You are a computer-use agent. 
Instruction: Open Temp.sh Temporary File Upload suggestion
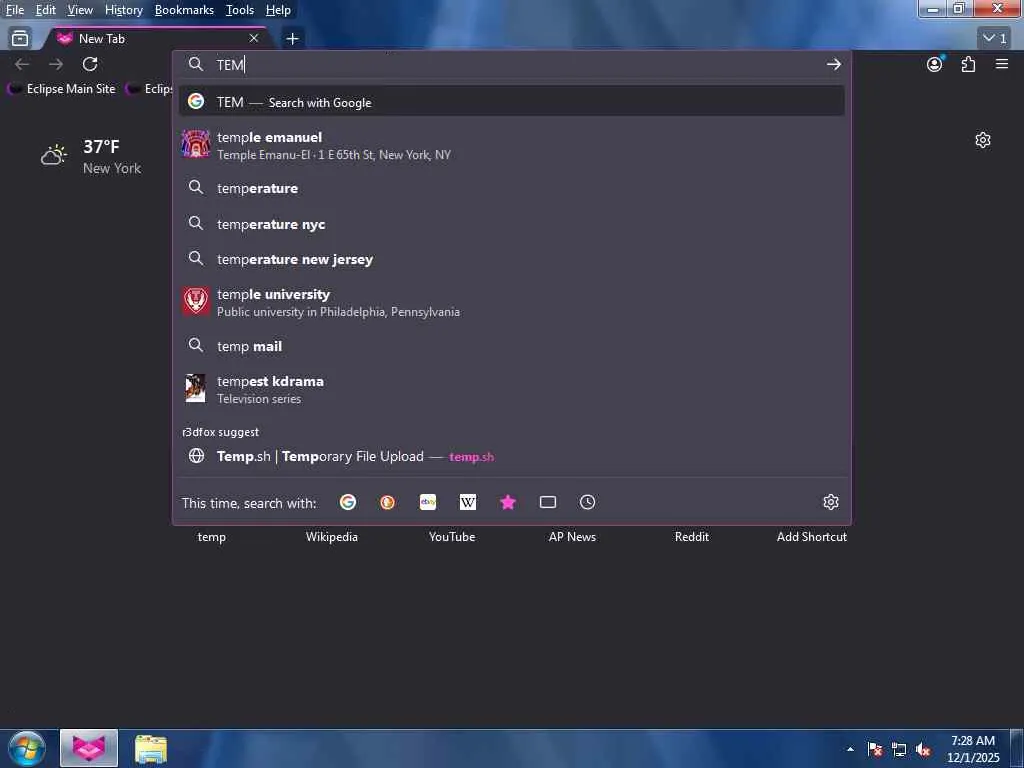point(511,456)
